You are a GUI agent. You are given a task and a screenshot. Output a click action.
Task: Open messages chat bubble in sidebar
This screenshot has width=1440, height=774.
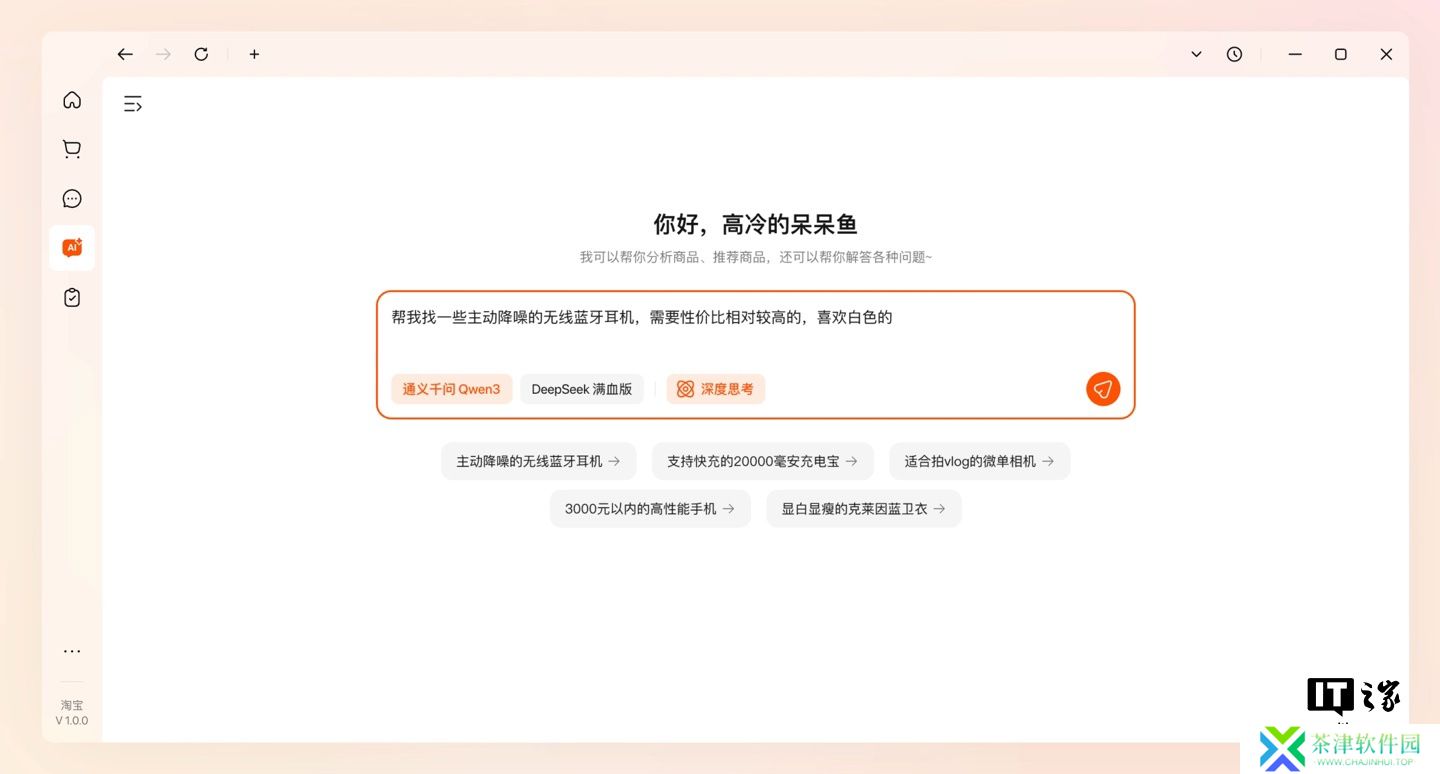[72, 199]
